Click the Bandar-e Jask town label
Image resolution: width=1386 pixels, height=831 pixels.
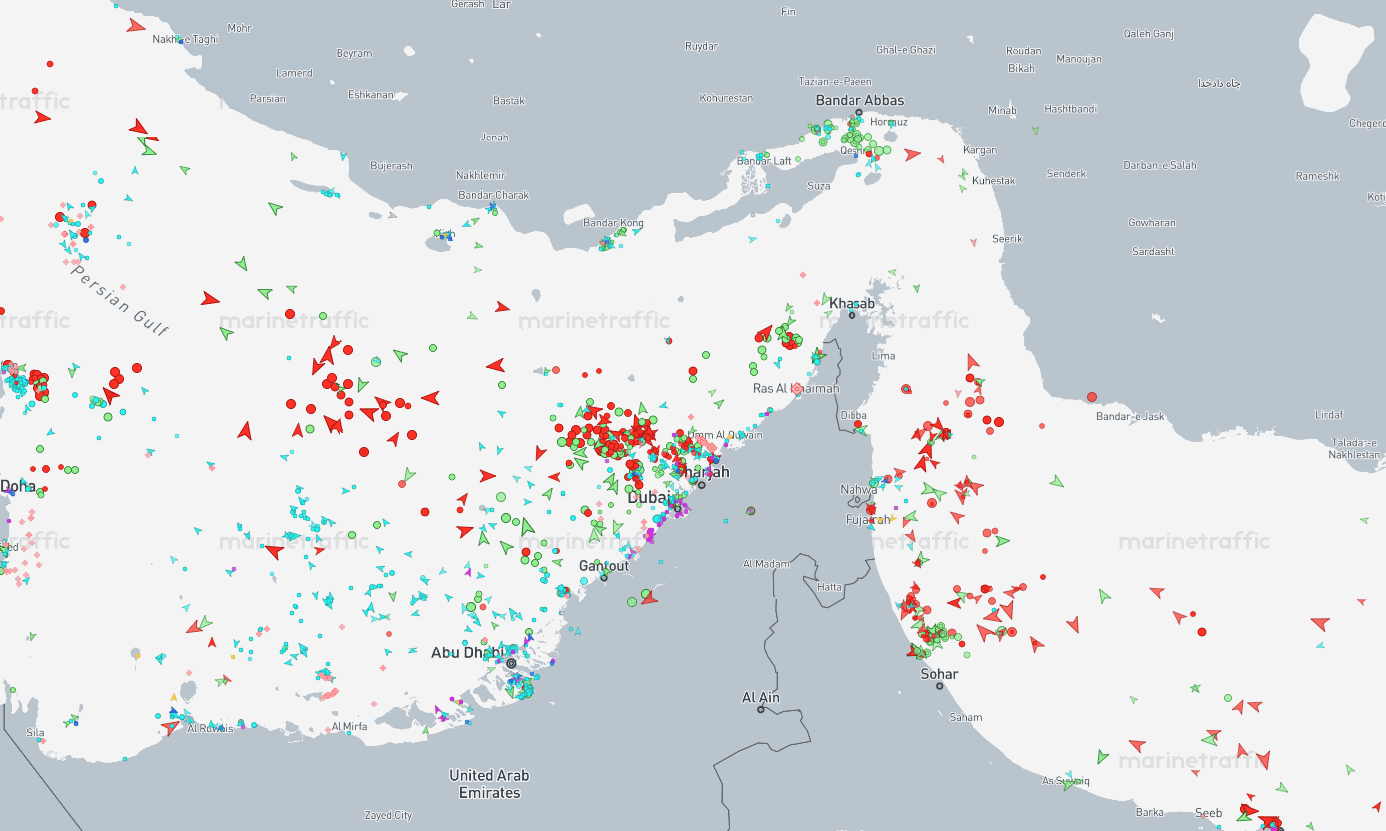coord(1131,416)
